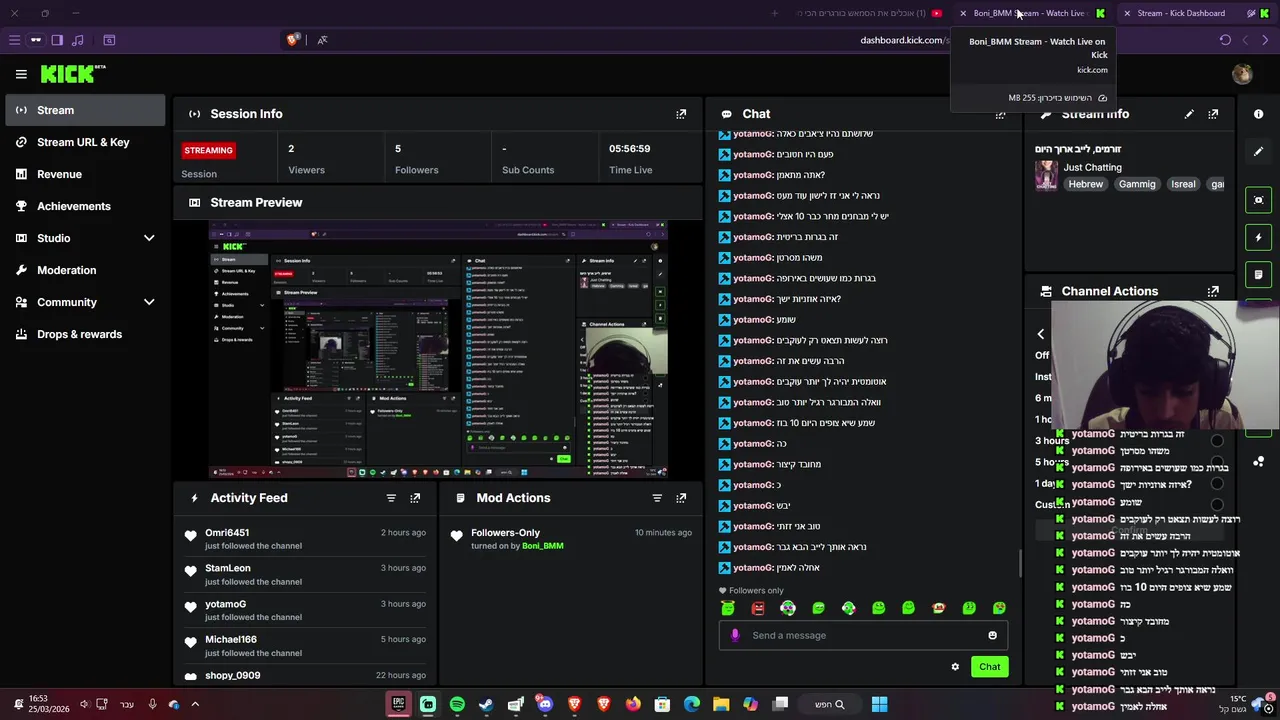Pop out the Stream Info panel

(x=1213, y=114)
